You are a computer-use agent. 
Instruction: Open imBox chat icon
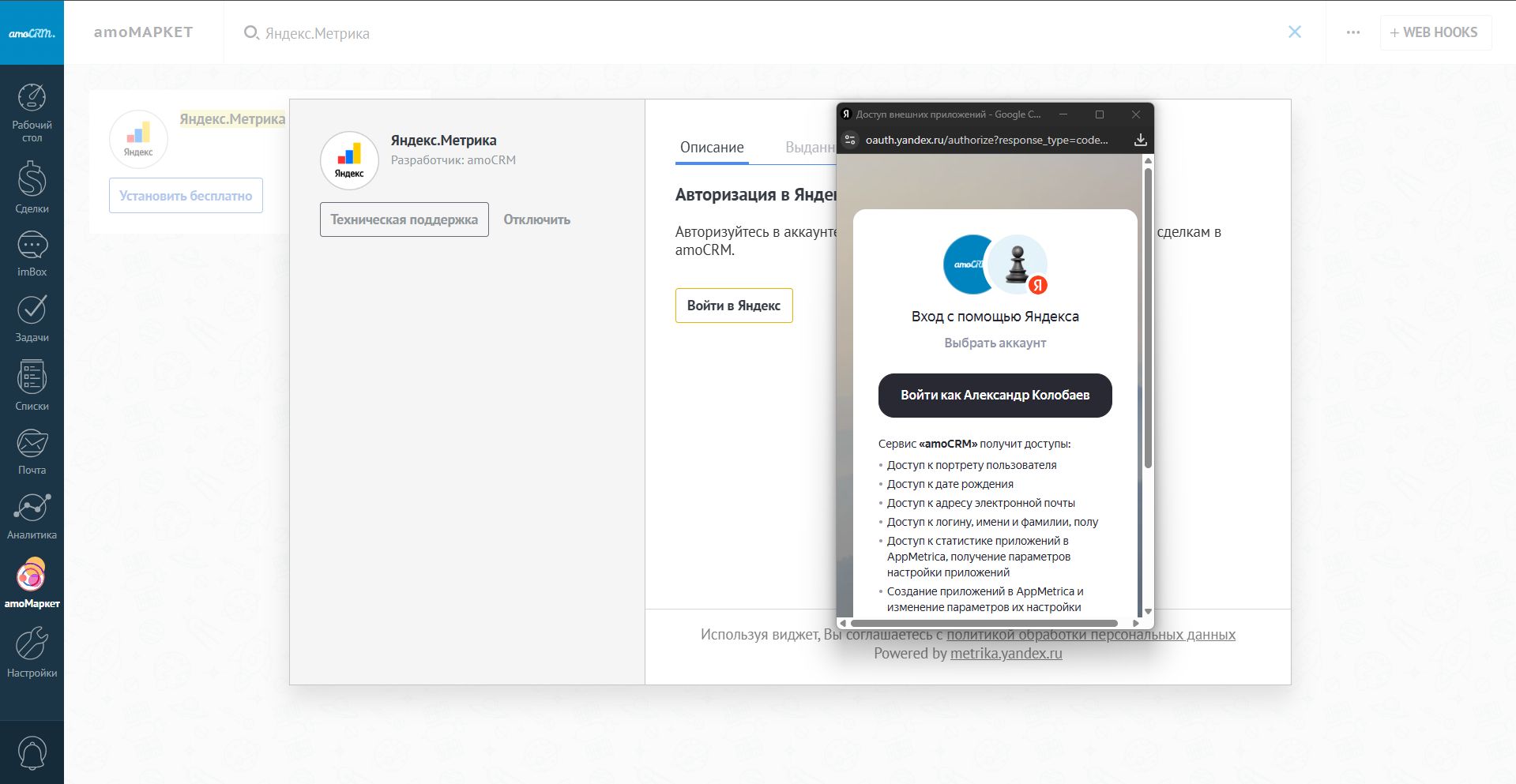32,253
